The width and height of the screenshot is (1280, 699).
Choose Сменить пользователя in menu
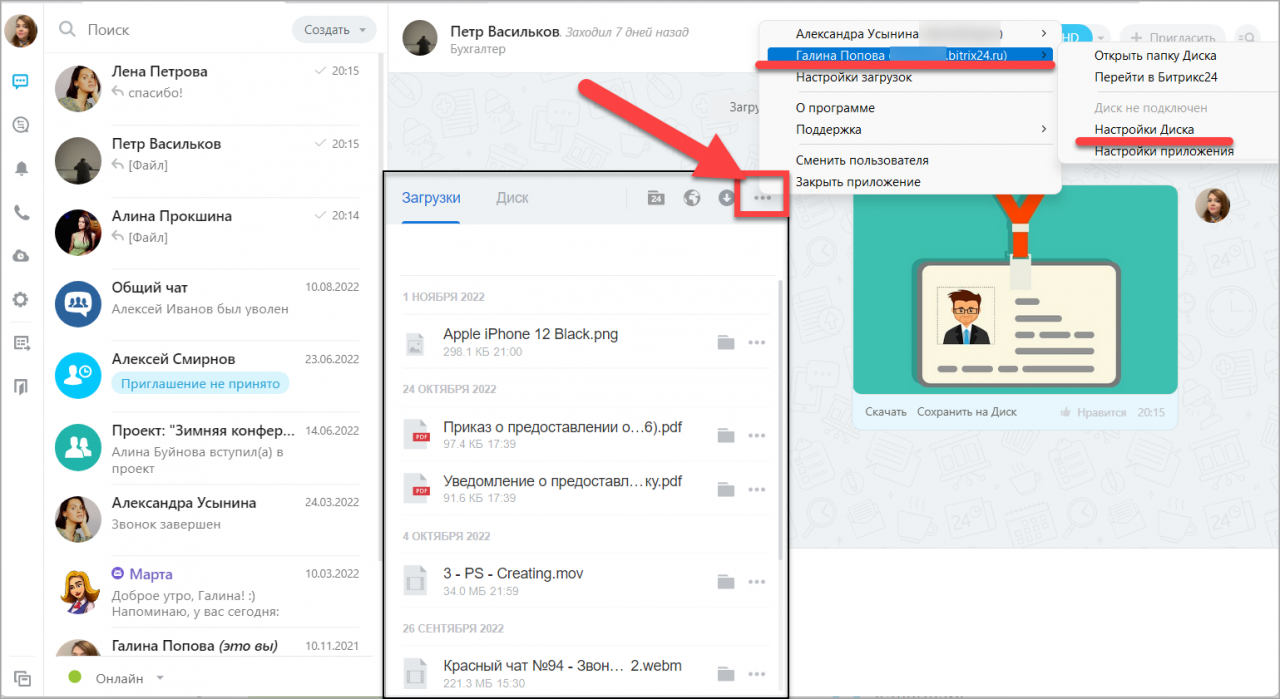point(862,160)
